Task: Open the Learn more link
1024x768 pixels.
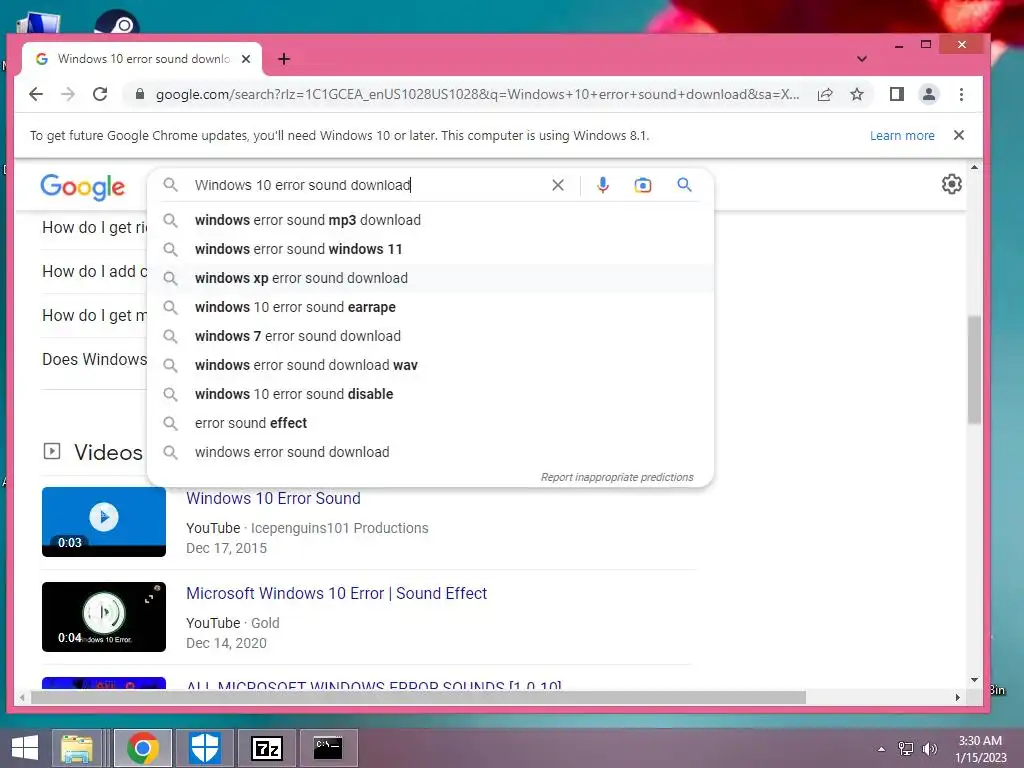Action: (902, 135)
